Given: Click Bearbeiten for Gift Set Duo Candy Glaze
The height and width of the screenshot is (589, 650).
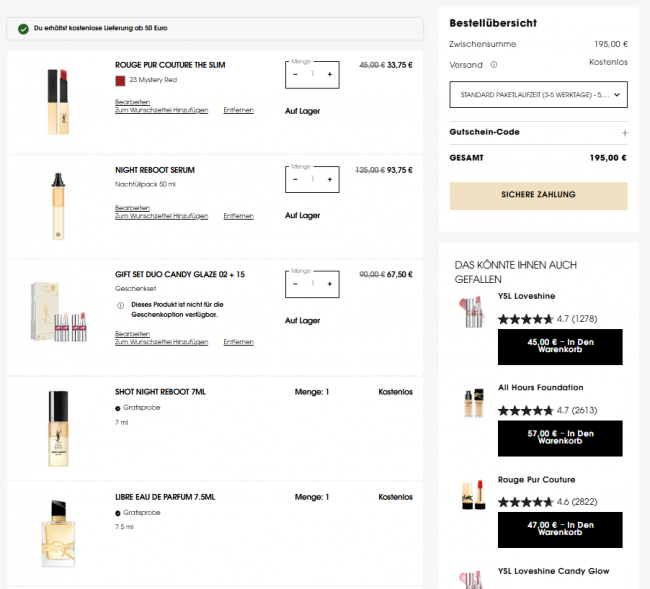Looking at the screenshot, I should click(132, 334).
